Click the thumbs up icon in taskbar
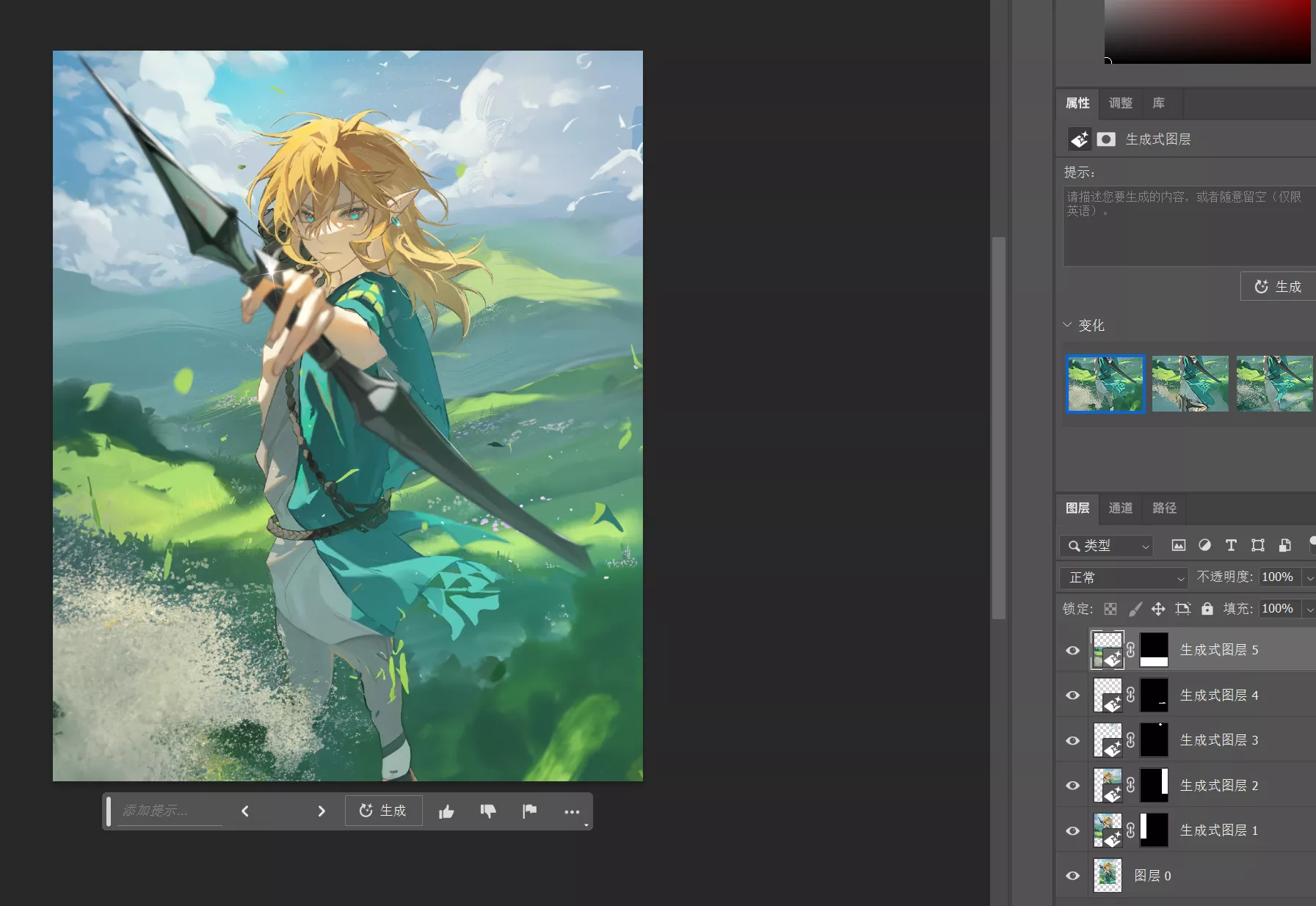Viewport: 1316px width, 906px height. click(446, 811)
